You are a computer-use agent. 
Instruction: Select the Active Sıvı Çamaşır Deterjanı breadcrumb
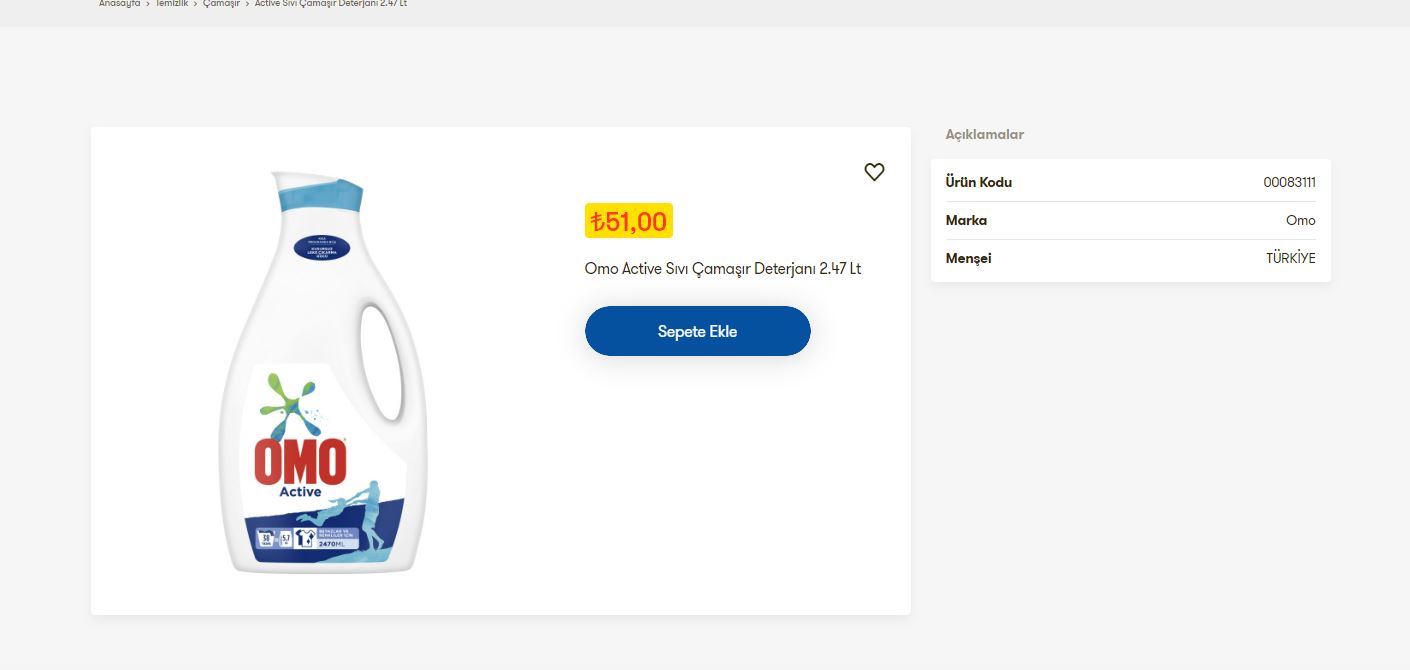pyautogui.click(x=331, y=3)
